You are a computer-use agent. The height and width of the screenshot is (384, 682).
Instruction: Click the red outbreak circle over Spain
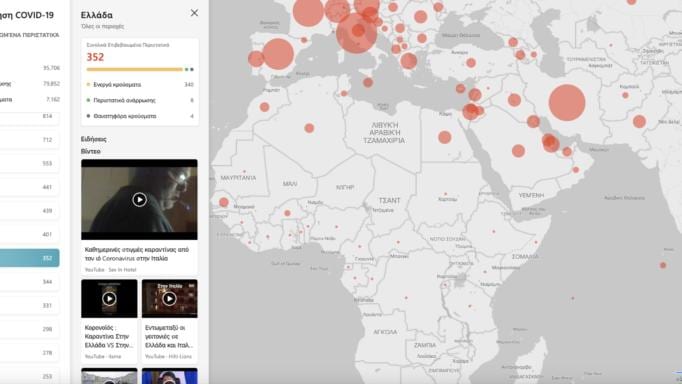[278, 54]
